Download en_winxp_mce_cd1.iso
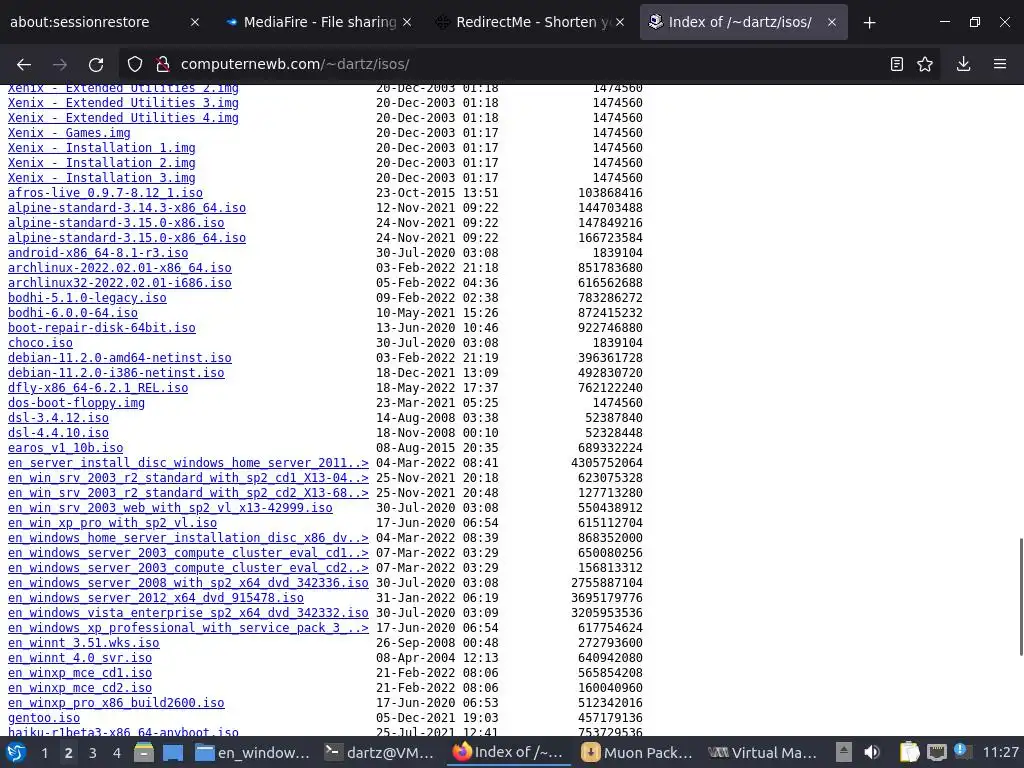Image resolution: width=1024 pixels, height=768 pixels. (80, 673)
